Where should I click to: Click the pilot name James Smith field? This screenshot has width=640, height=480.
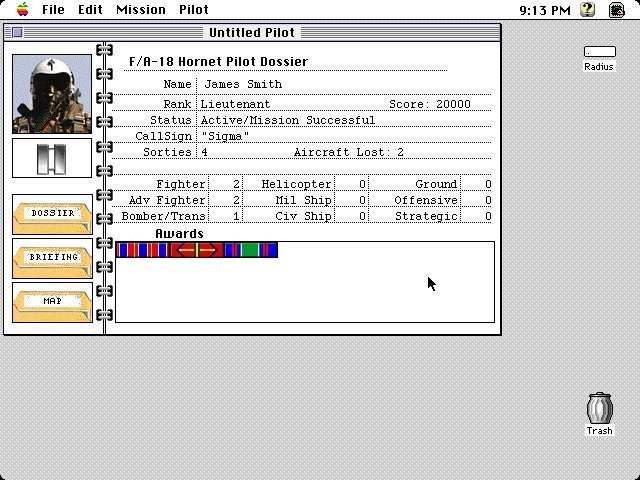(243, 85)
